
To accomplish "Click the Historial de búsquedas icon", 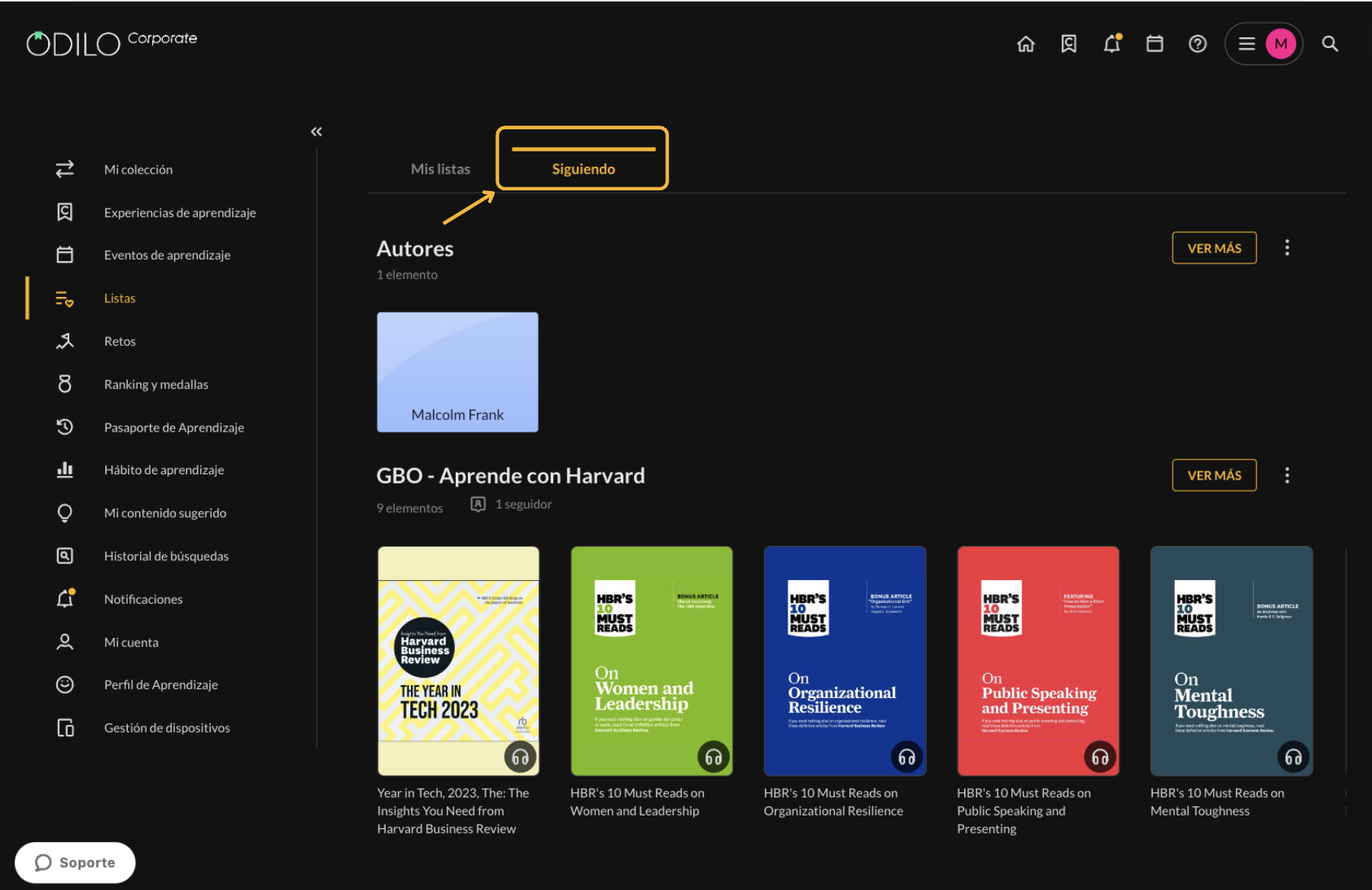I will coord(65,556).
